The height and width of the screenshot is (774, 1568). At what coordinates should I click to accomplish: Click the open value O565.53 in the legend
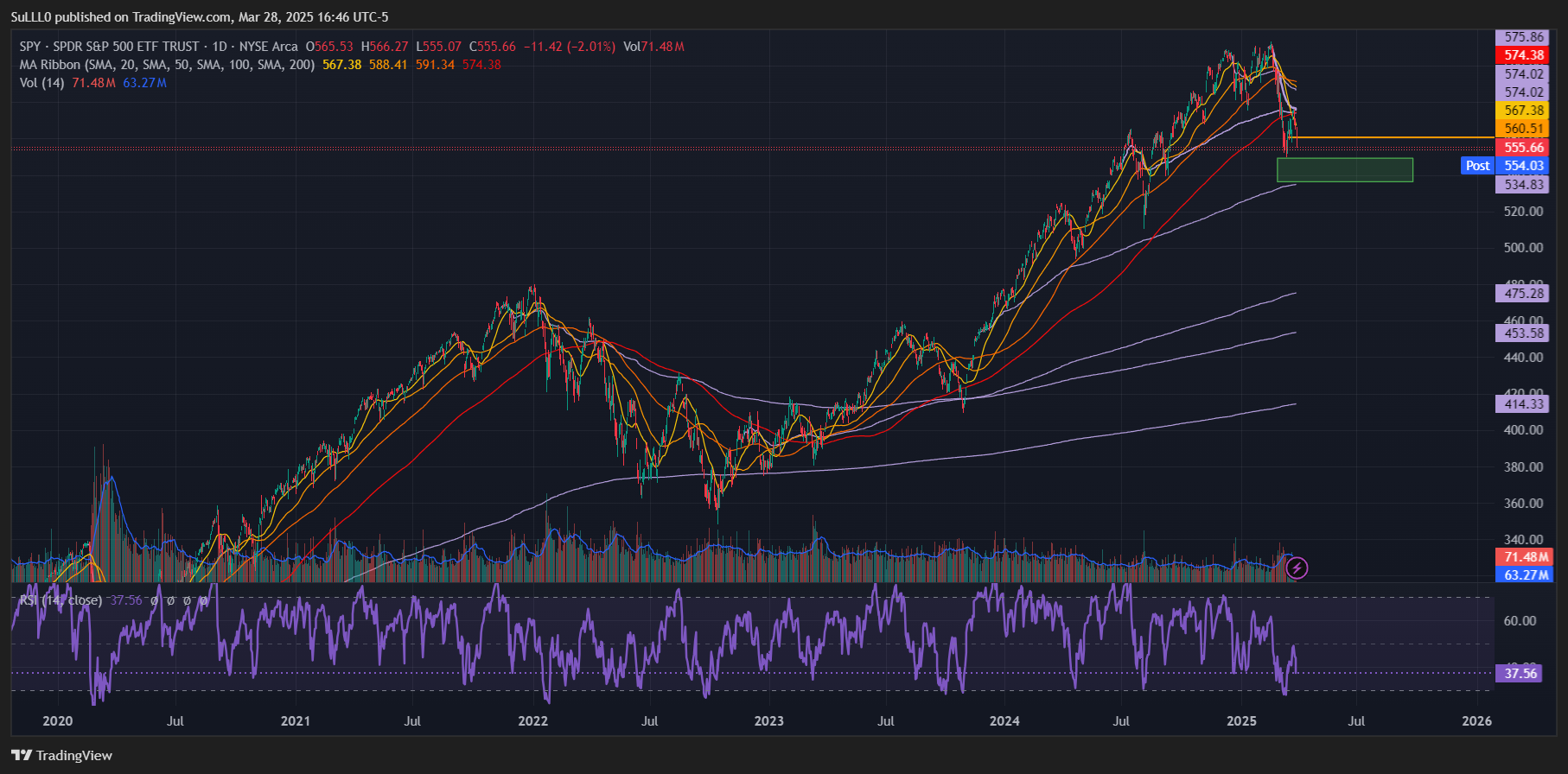329,47
